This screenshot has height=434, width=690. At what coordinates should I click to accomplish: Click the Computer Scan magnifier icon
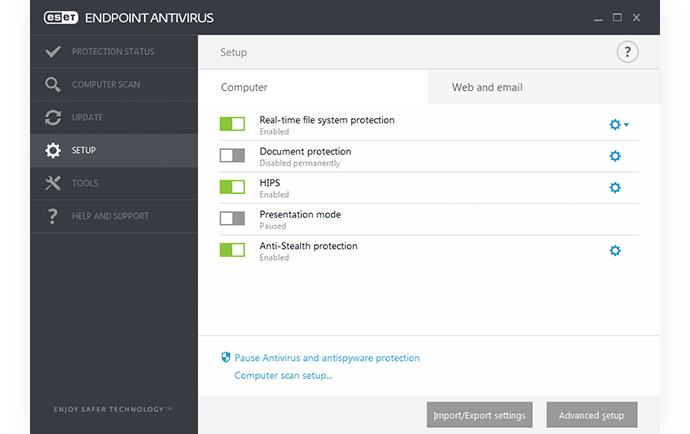[x=53, y=85]
